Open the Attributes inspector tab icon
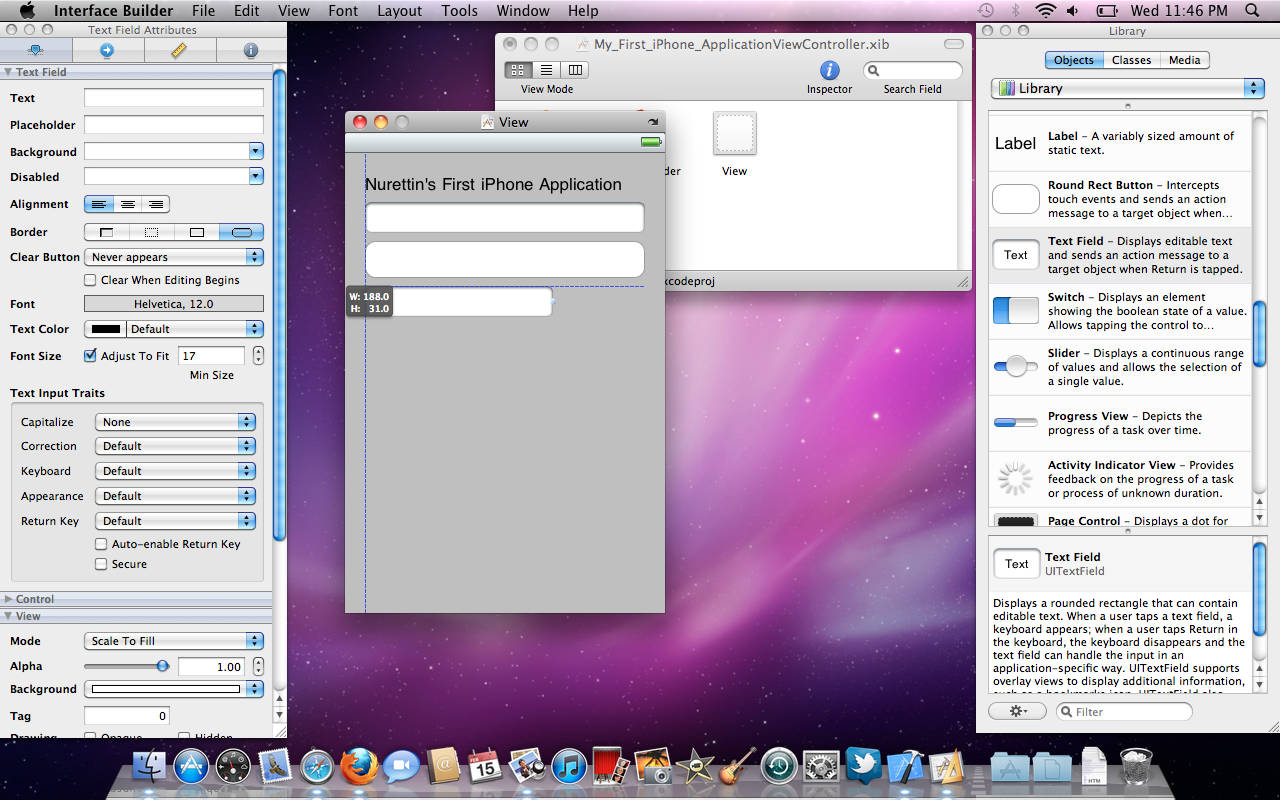The width and height of the screenshot is (1280, 800). point(36,50)
